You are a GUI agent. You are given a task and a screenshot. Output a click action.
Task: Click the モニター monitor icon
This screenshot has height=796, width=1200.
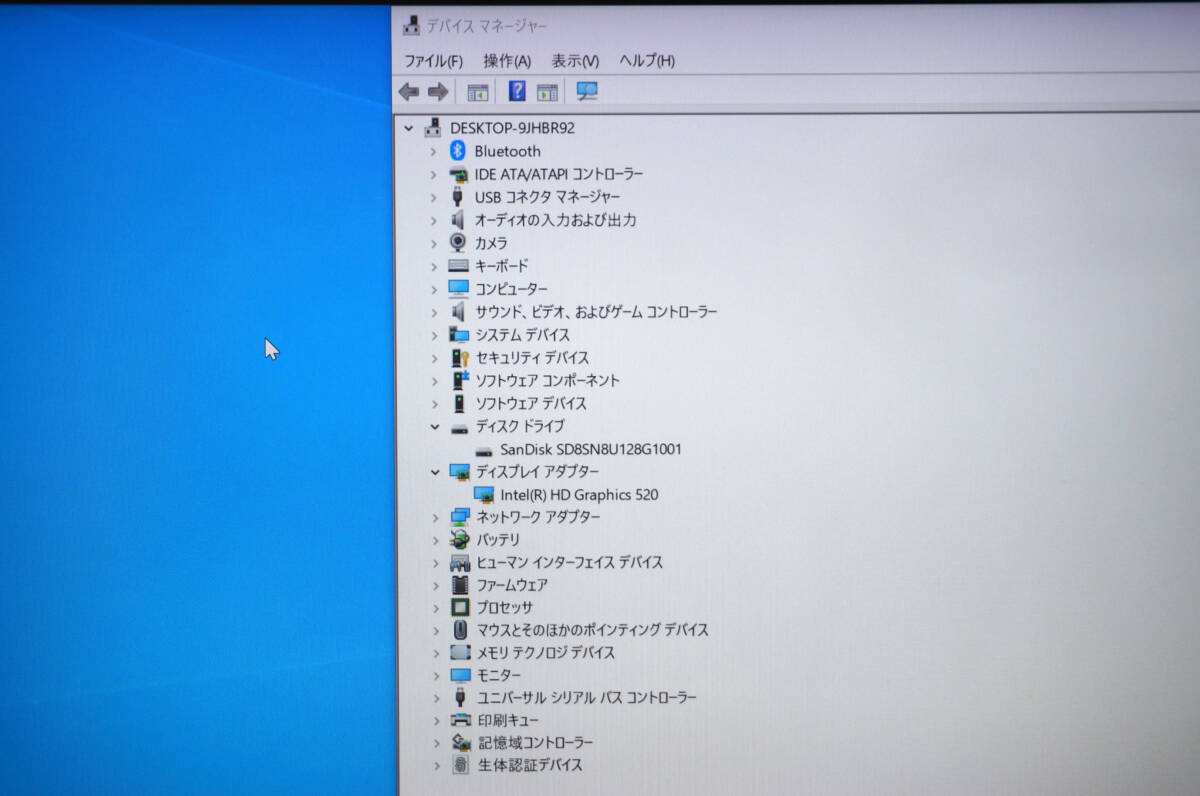pos(459,675)
